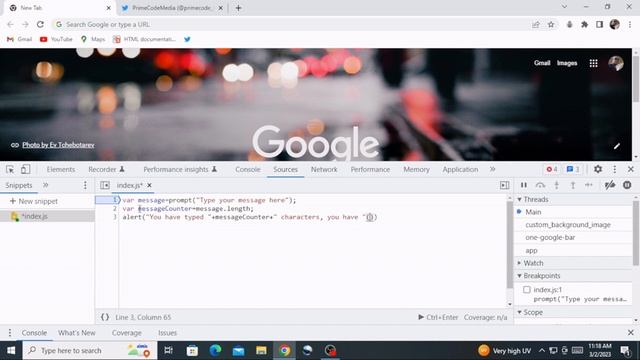Open the Gmail link on Google page
This screenshot has width=640, height=360.
click(542, 63)
